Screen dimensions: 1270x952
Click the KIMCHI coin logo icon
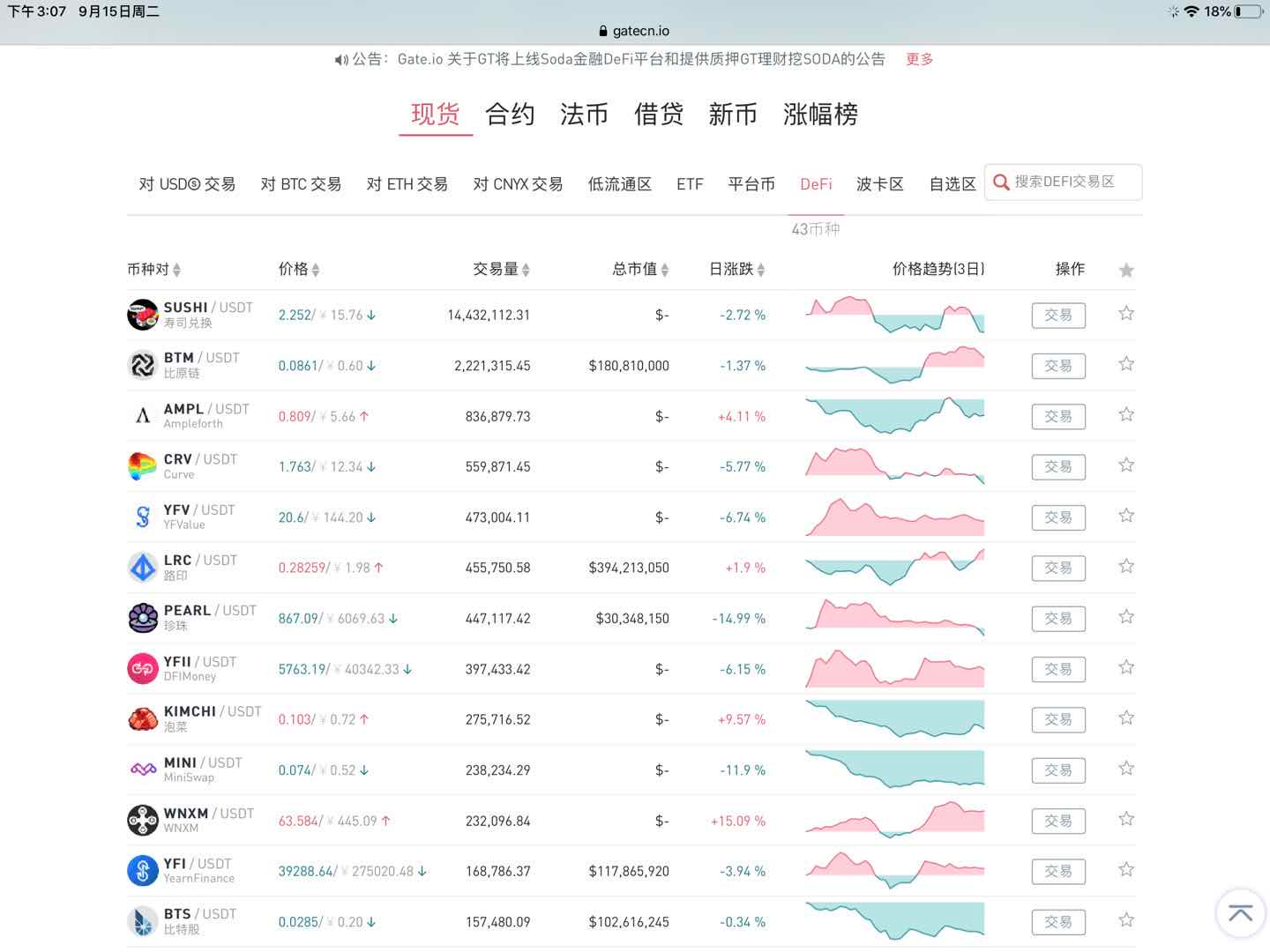(x=142, y=719)
